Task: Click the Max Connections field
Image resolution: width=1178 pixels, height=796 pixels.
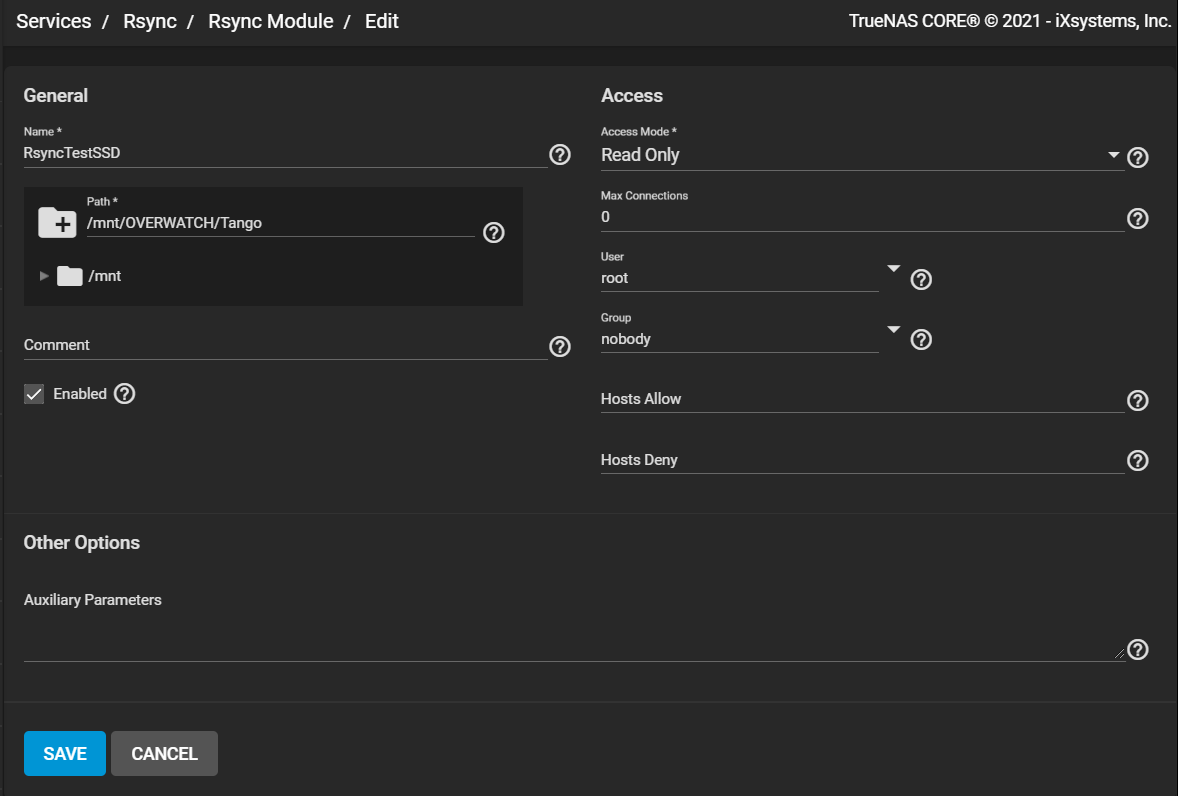Action: pos(862,217)
